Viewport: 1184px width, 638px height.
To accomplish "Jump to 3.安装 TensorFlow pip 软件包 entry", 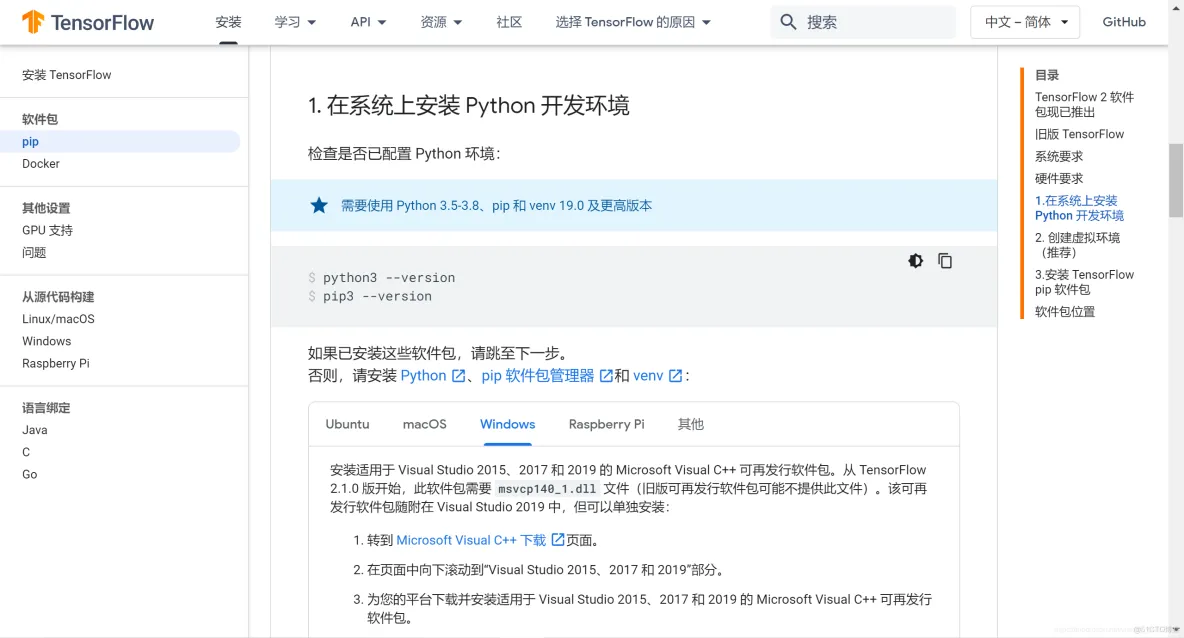I will 1084,282.
